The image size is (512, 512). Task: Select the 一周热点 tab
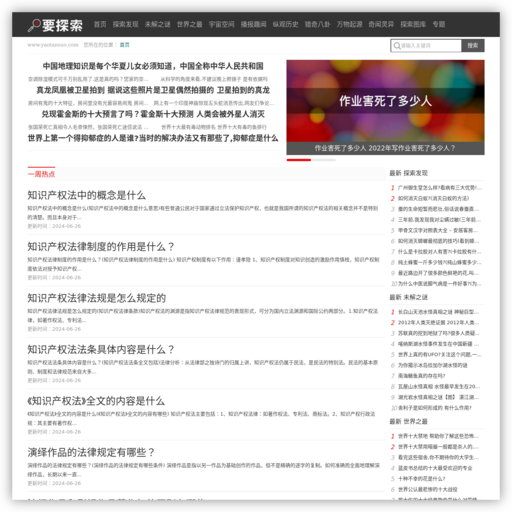click(41, 174)
